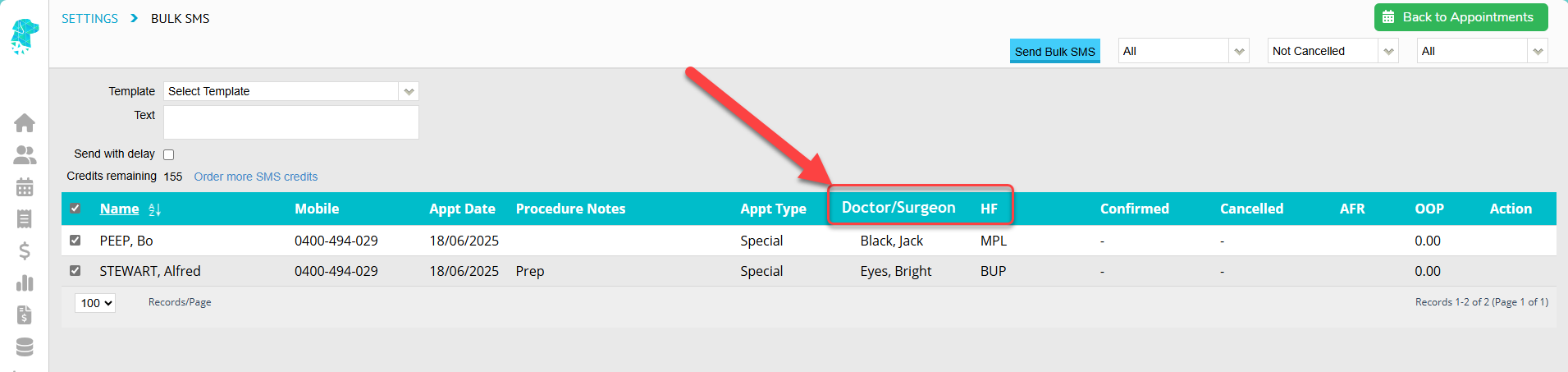Sort by the Name column header
The height and width of the screenshot is (372, 1568).
pyautogui.click(x=120, y=209)
